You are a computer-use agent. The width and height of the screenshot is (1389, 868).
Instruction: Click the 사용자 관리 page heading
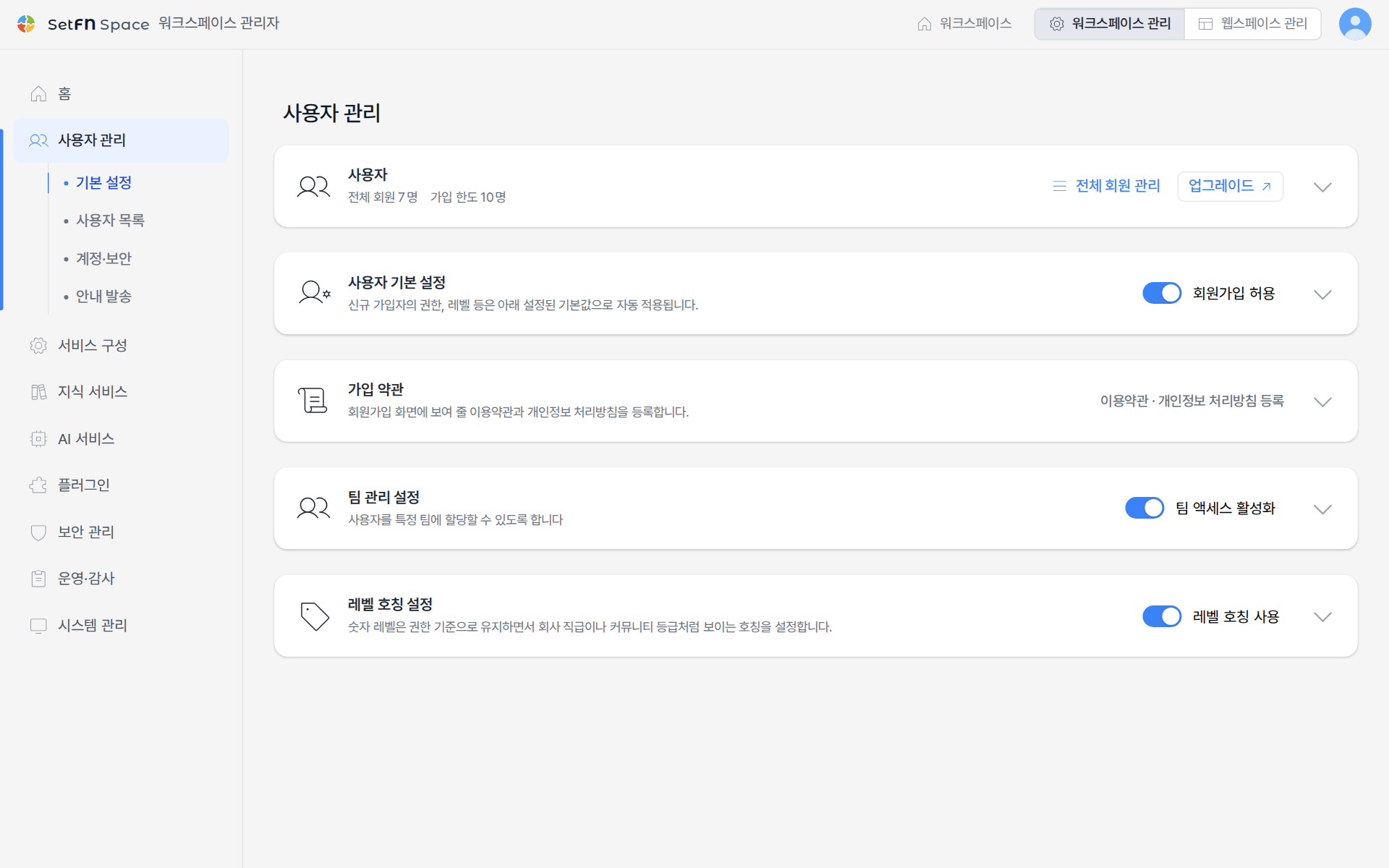pos(331,113)
